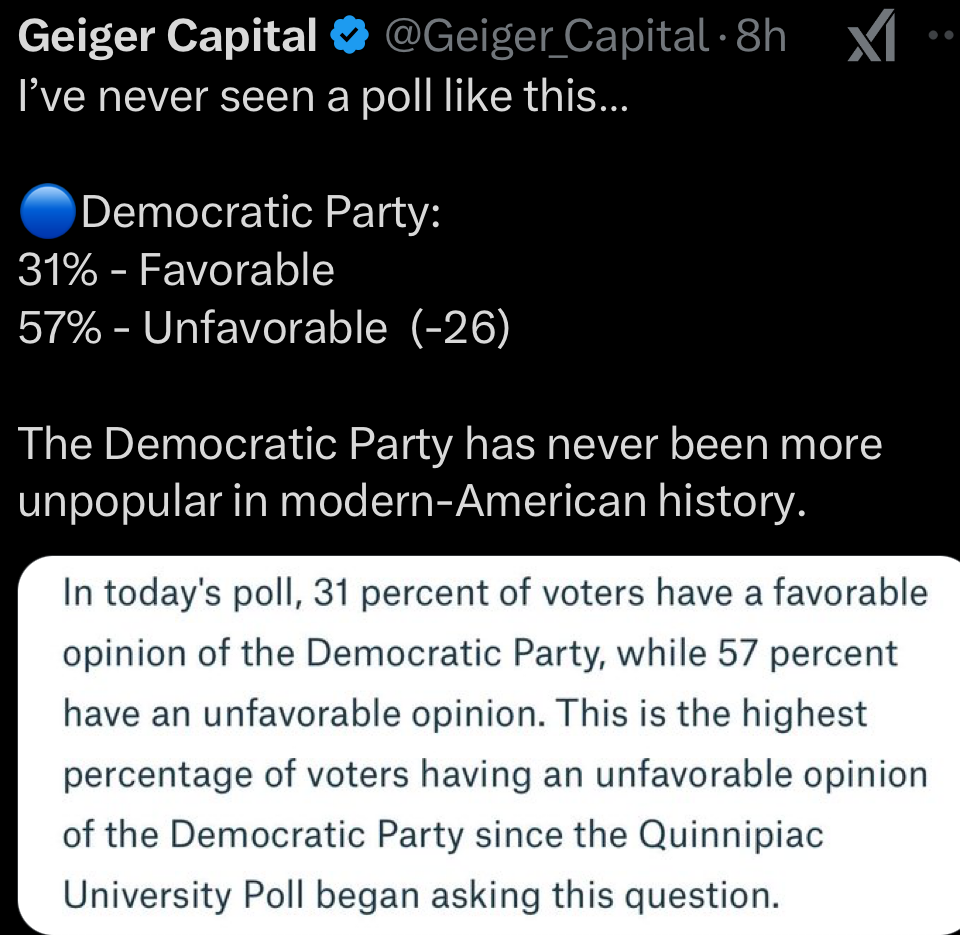The height and width of the screenshot is (935, 960).
Task: Click "University Poll began asking this question" line
Action: pyautogui.click(x=420, y=894)
